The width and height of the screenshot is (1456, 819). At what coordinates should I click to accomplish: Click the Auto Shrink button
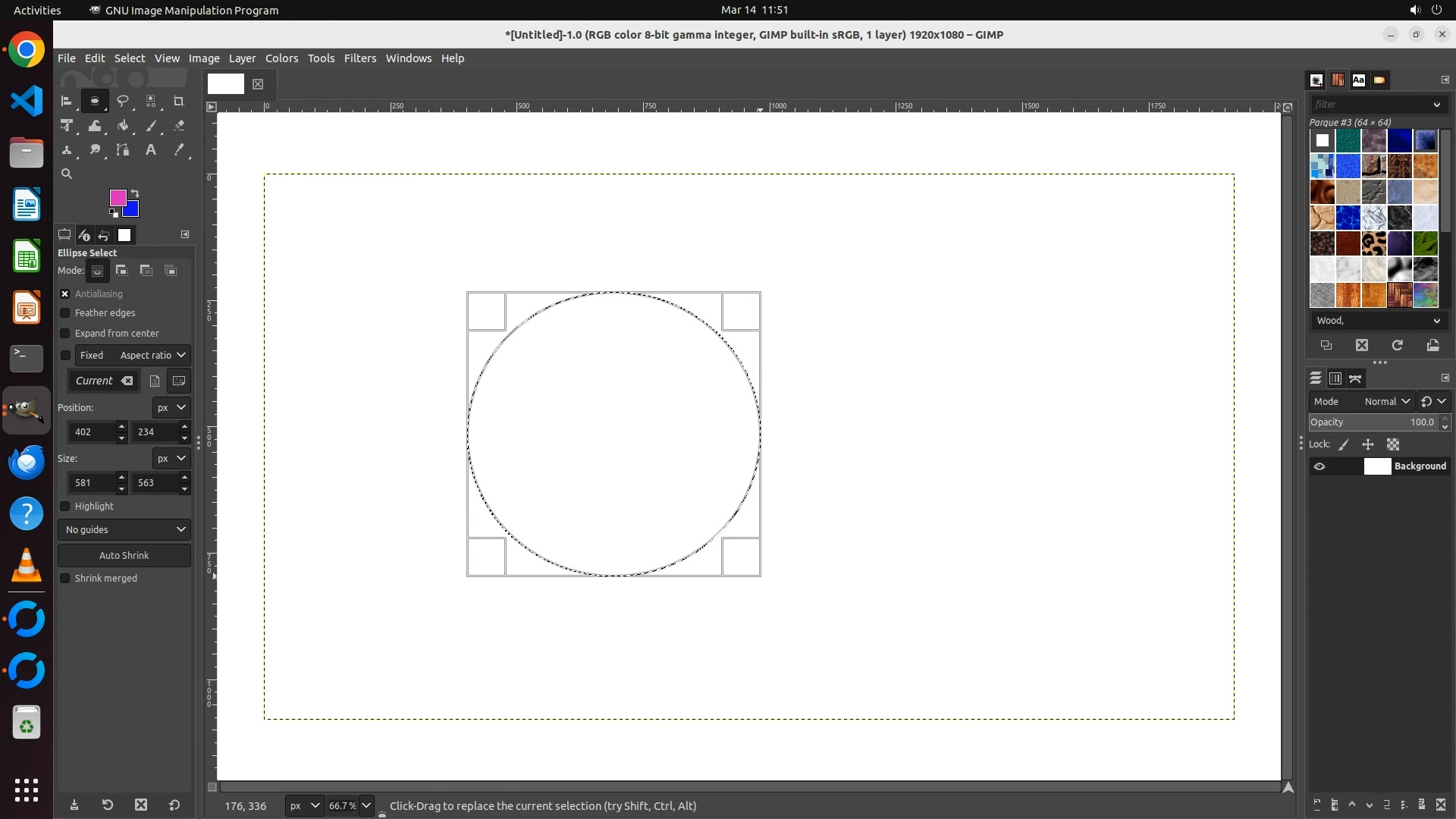pyautogui.click(x=124, y=555)
